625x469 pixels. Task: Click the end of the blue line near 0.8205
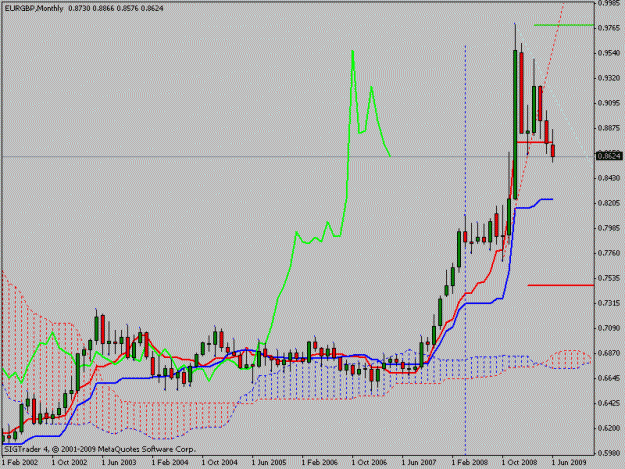[x=552, y=199]
